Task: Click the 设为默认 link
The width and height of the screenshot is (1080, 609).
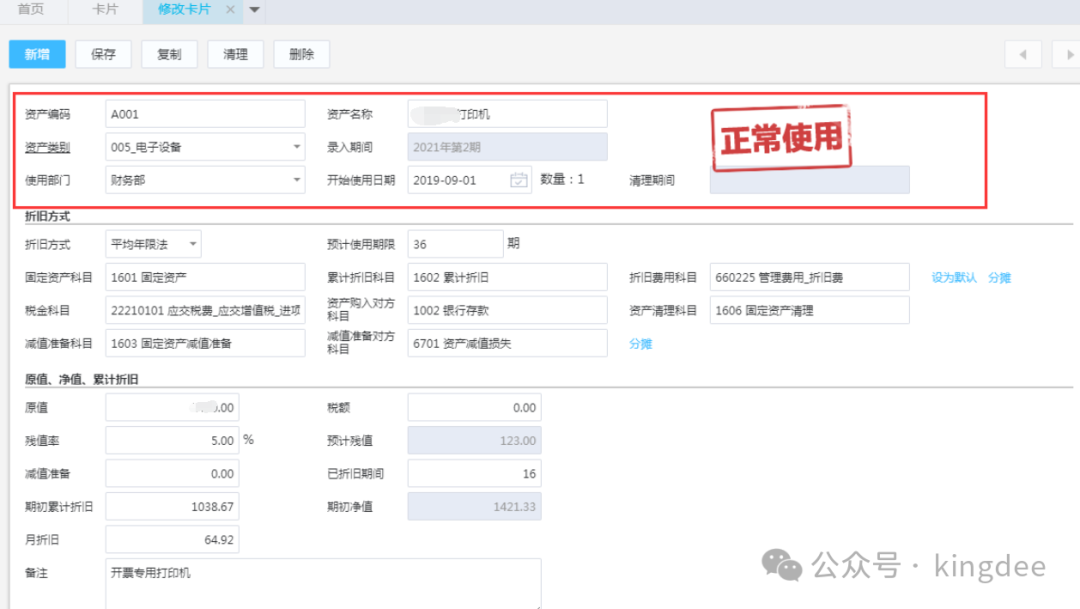Action: tap(953, 278)
